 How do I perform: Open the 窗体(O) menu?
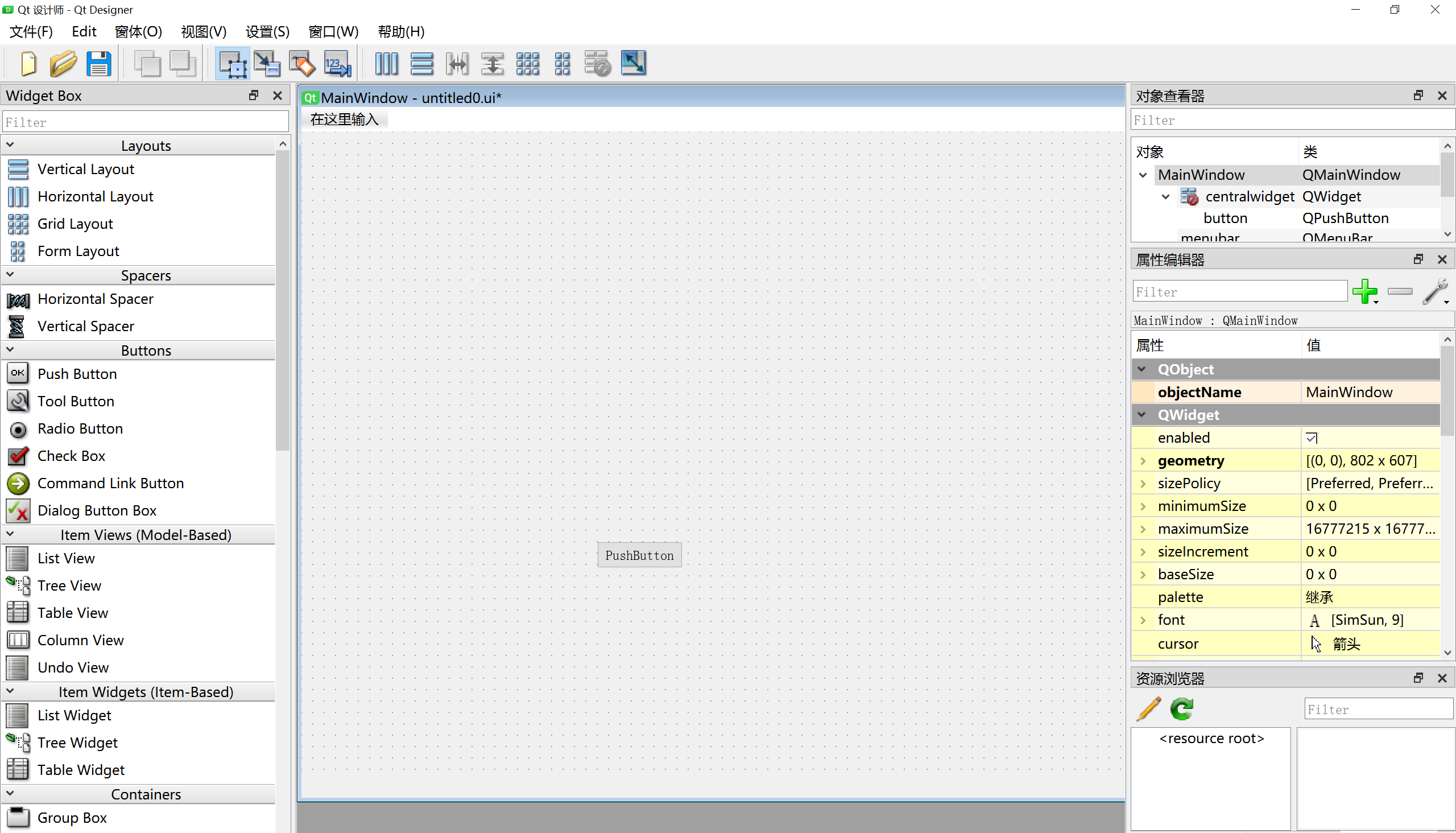(x=138, y=31)
